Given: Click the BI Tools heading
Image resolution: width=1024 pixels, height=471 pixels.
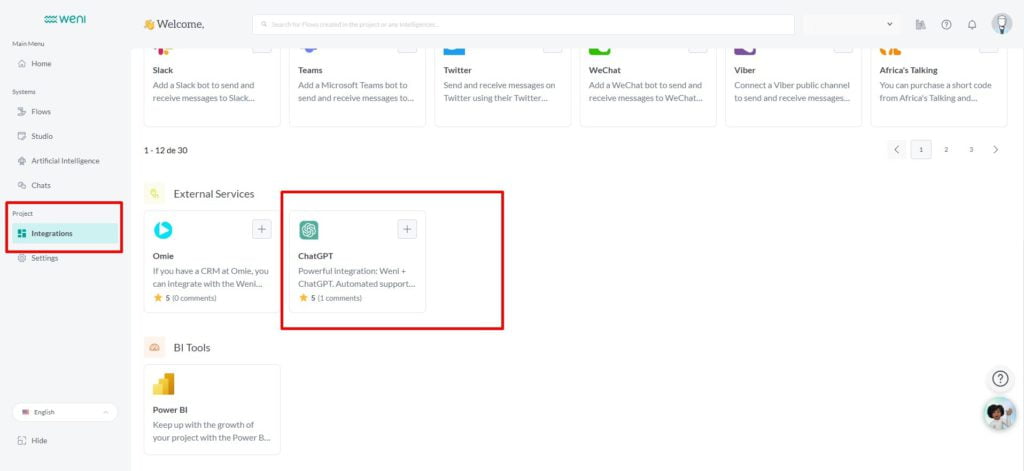Looking at the screenshot, I should click(192, 348).
